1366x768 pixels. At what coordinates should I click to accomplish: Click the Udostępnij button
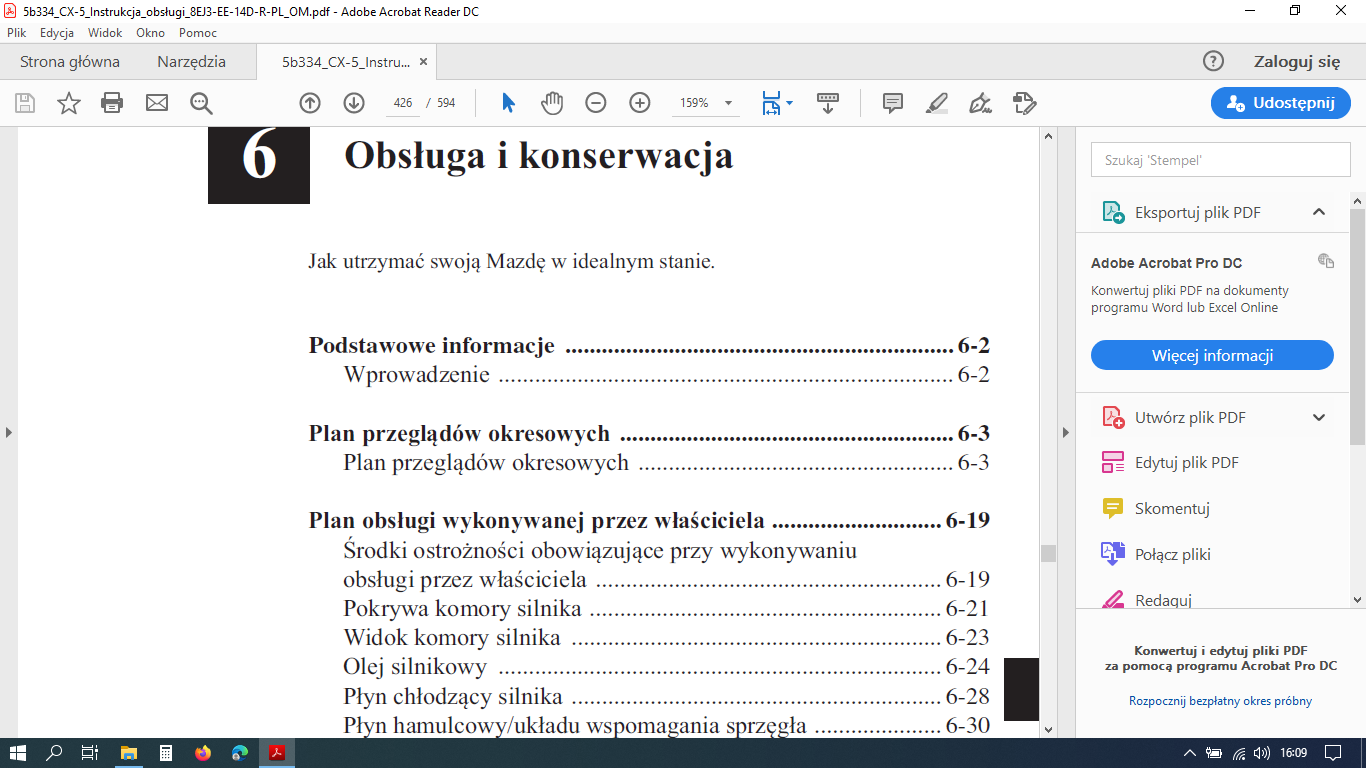tap(1280, 103)
